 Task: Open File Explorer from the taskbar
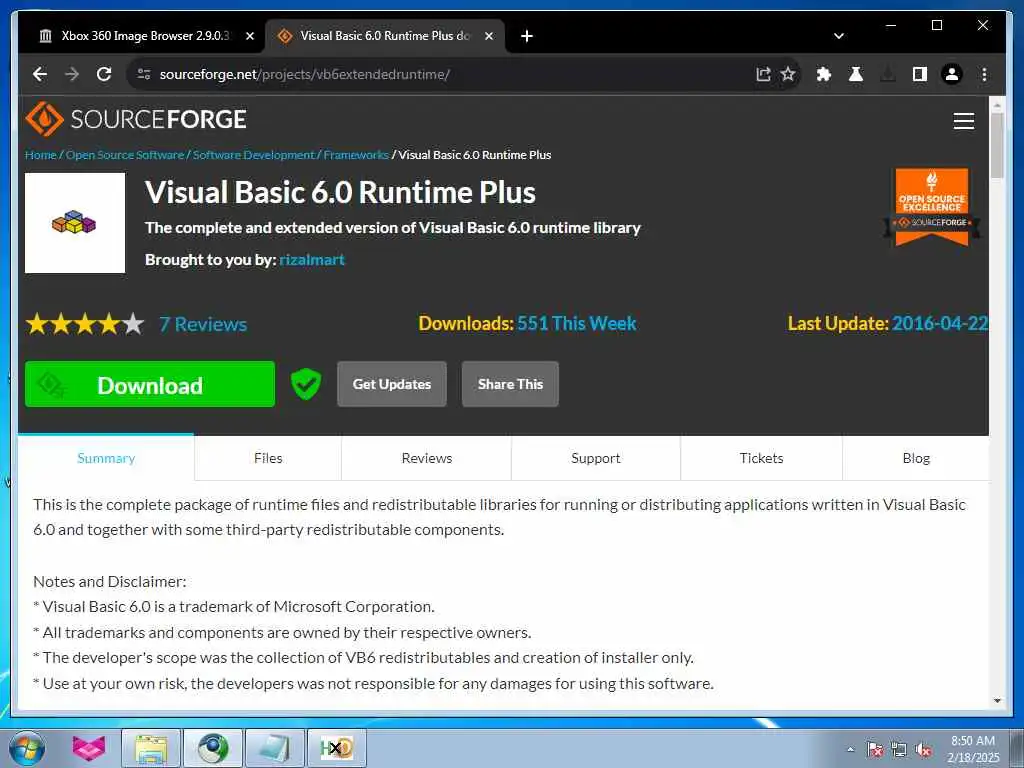(152, 748)
